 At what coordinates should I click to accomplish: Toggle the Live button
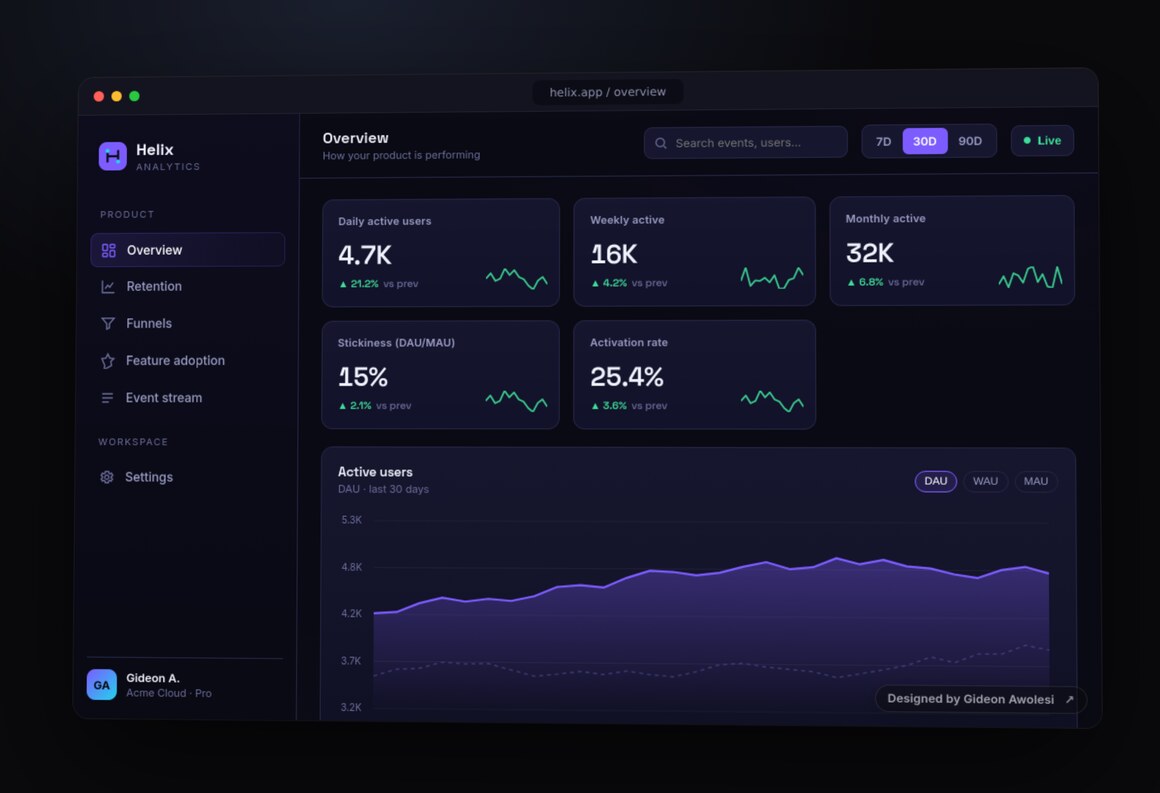click(1042, 141)
